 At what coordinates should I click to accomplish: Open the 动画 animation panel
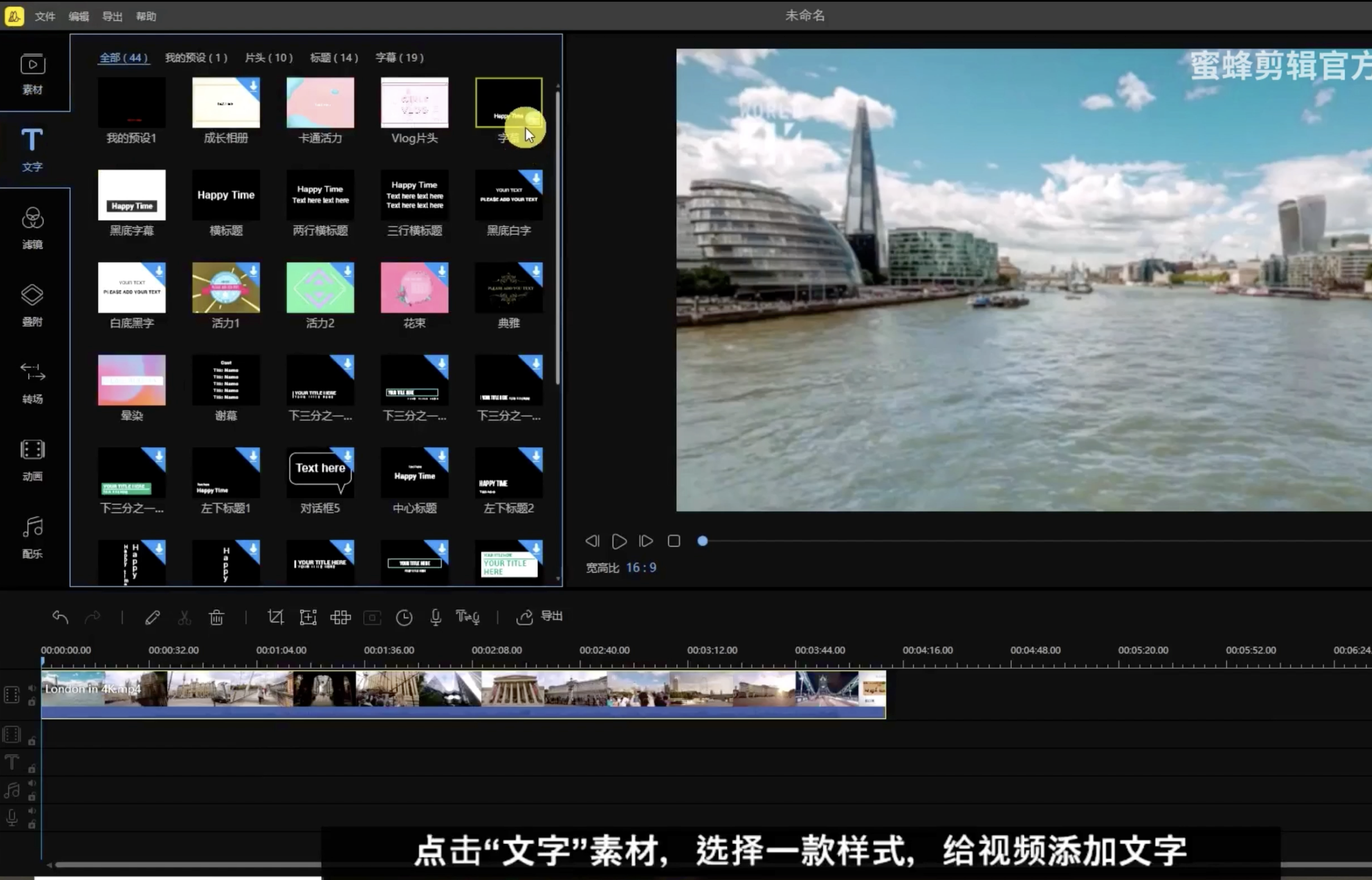[33, 460]
